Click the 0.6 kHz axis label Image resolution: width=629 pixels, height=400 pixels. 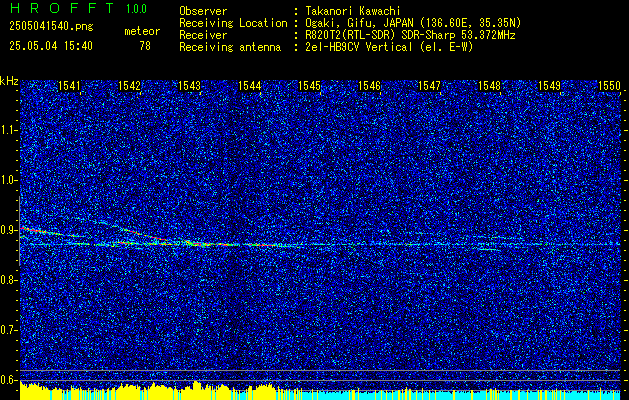point(9,380)
